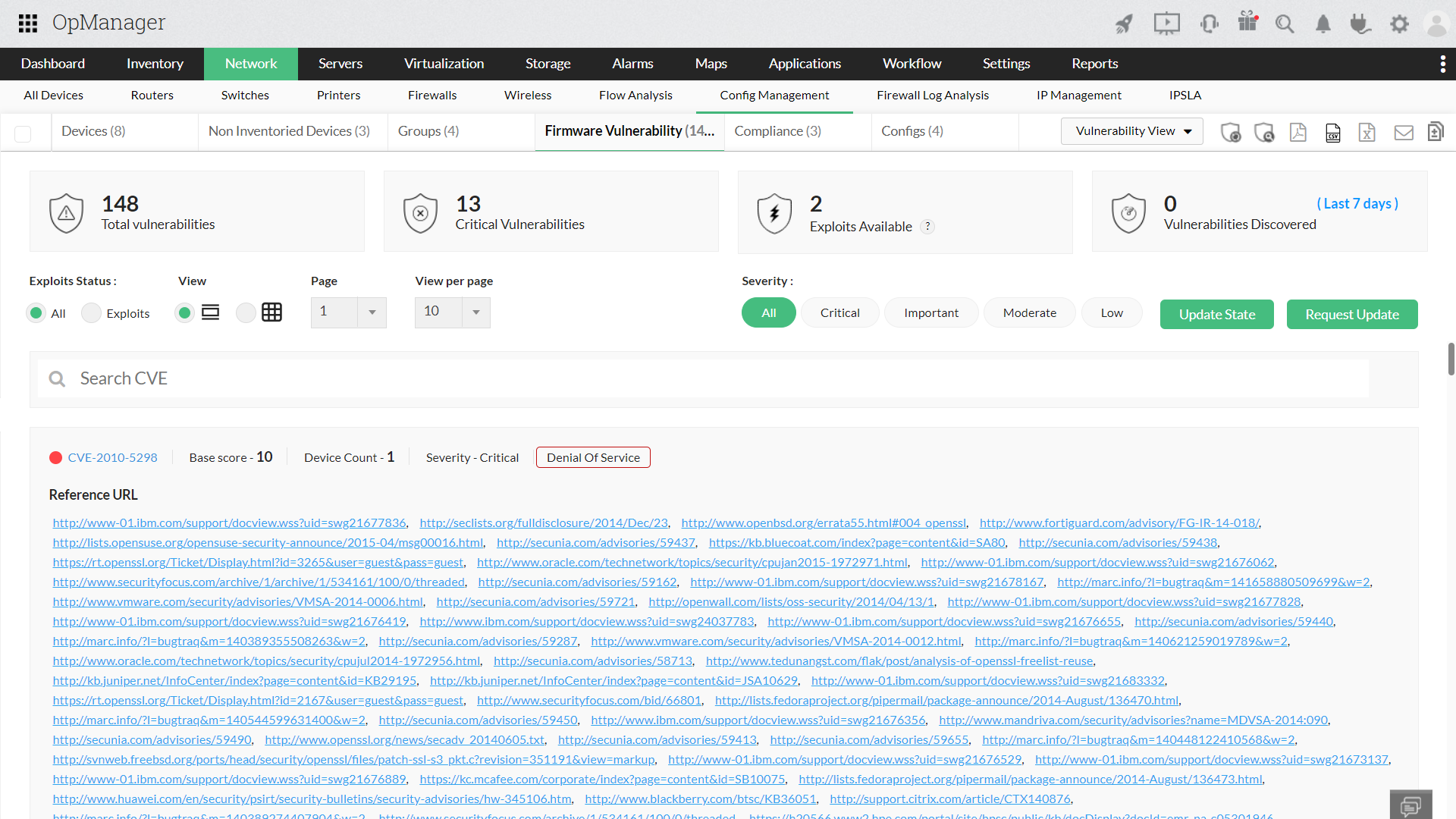Export the vulnerability report as PDF

1298,133
